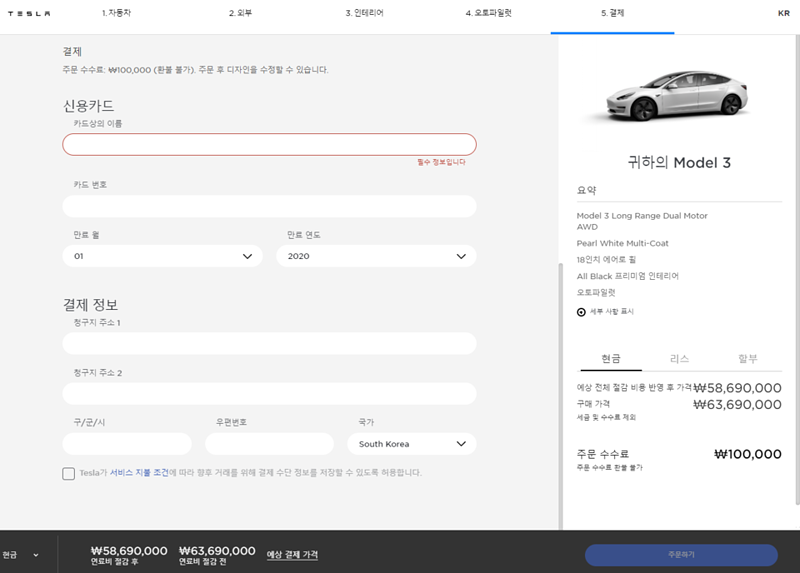Click the ₩100,000 order fee amount
Image resolution: width=800 pixels, height=573 pixels.
tap(747, 454)
